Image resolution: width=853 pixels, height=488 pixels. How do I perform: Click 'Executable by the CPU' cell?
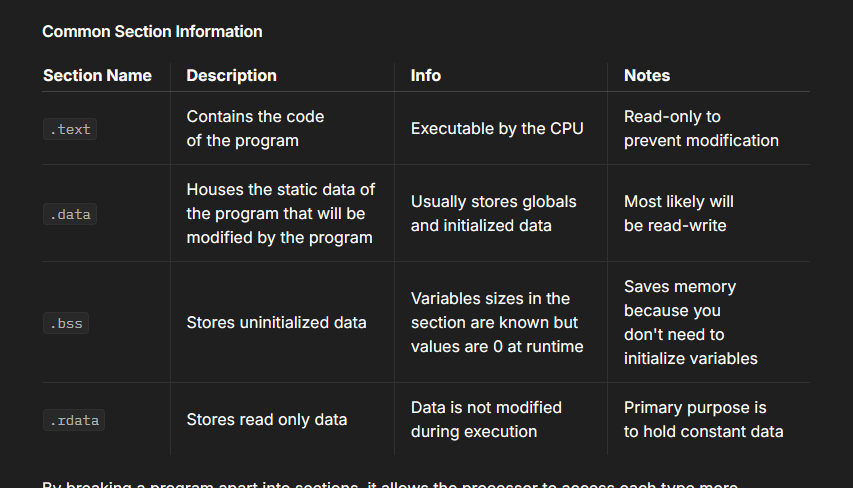point(497,128)
